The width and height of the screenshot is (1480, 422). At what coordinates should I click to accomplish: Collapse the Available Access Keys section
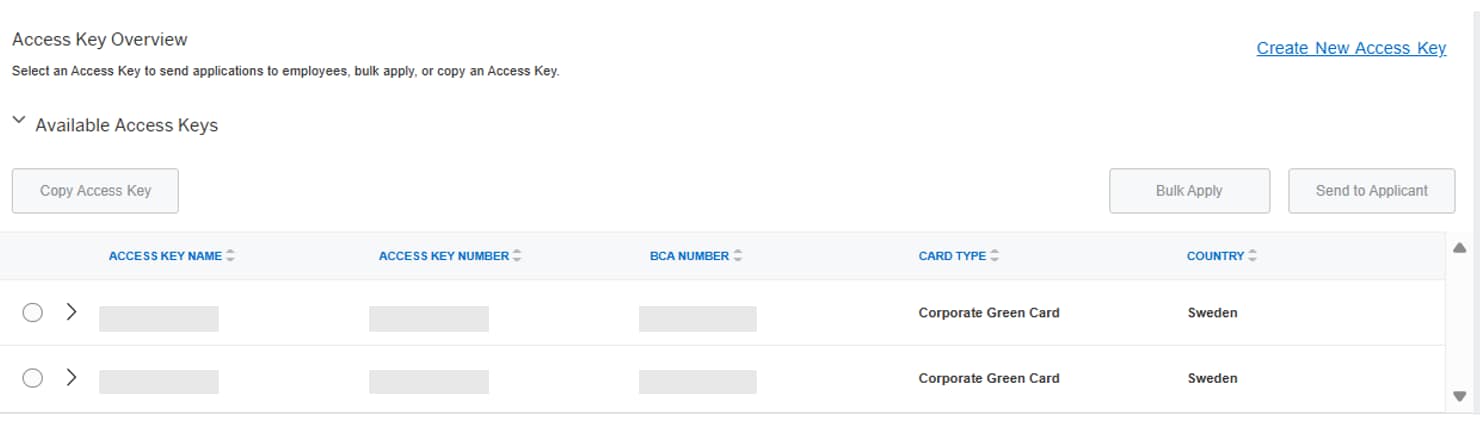click(x=18, y=121)
